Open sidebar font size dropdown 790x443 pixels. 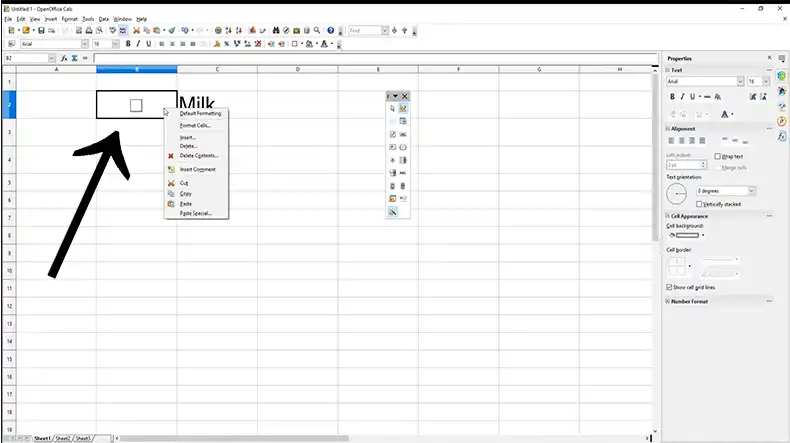[766, 81]
